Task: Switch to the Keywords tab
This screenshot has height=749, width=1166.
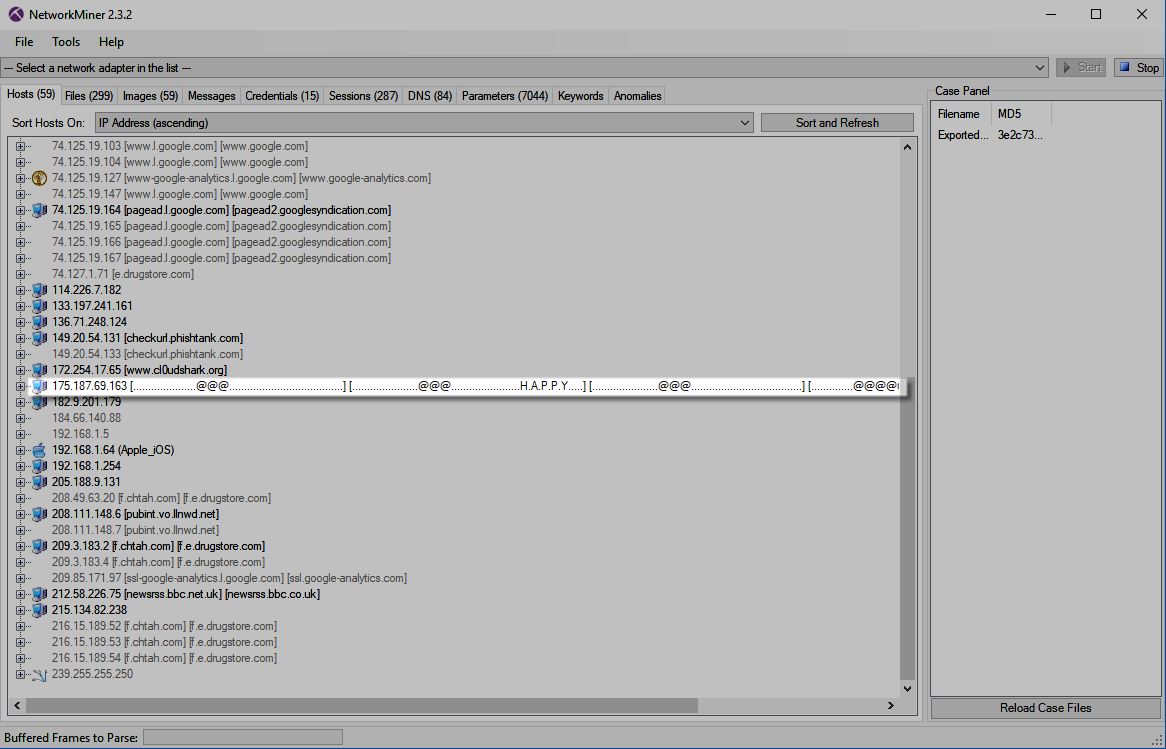Action: (x=581, y=96)
